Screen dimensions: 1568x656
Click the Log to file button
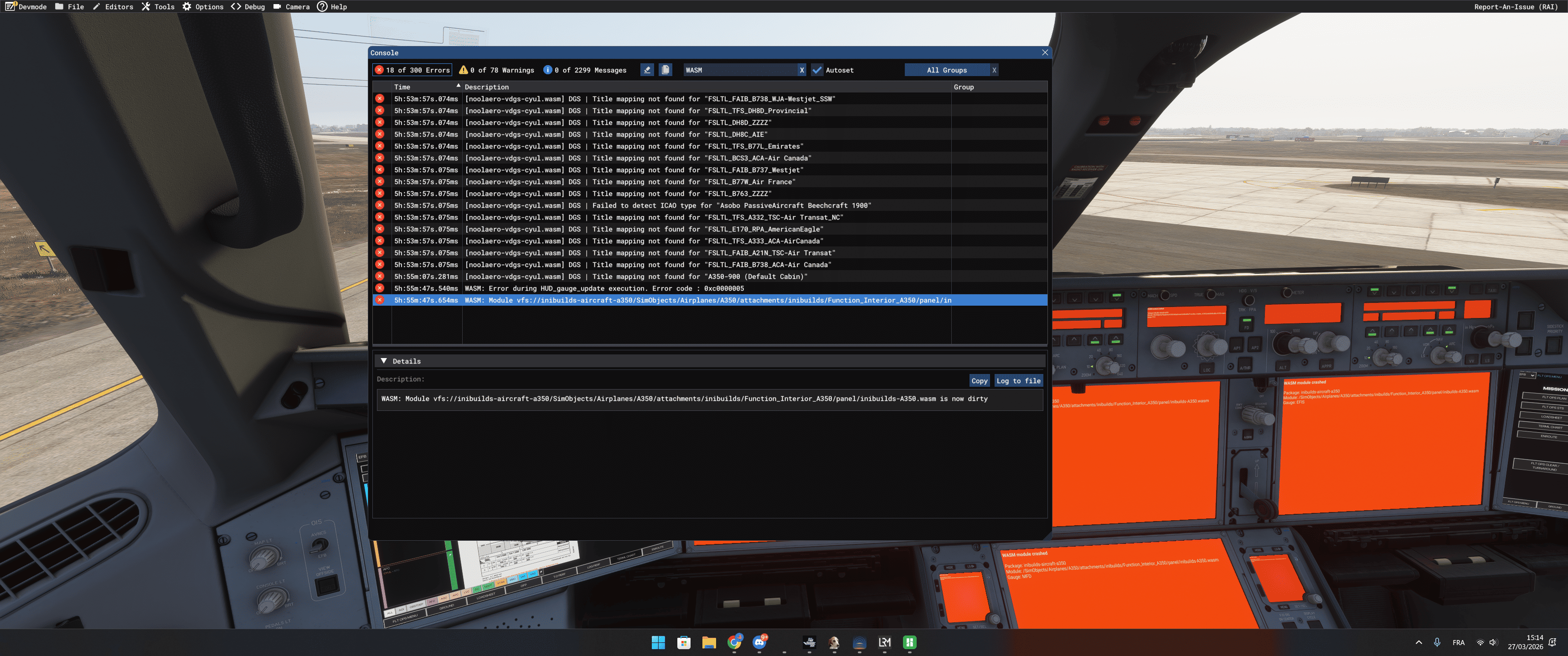1018,381
